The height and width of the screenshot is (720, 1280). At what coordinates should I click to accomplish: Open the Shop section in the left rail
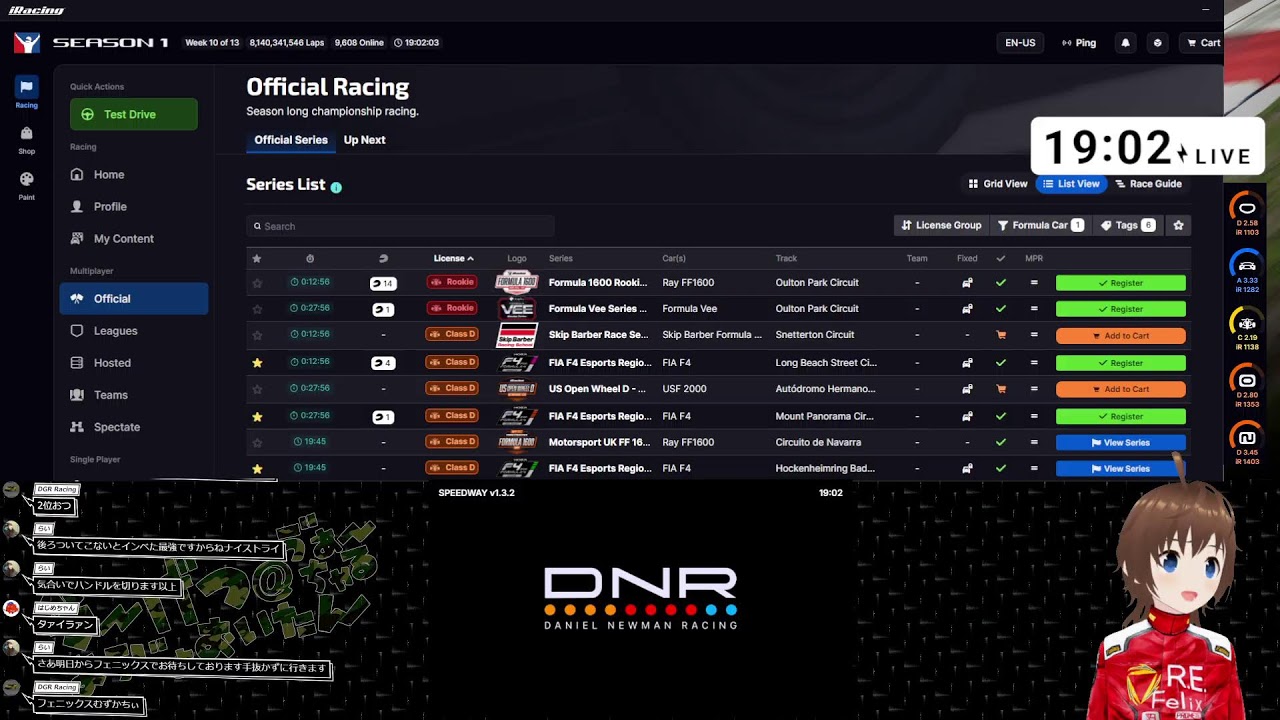point(26,139)
